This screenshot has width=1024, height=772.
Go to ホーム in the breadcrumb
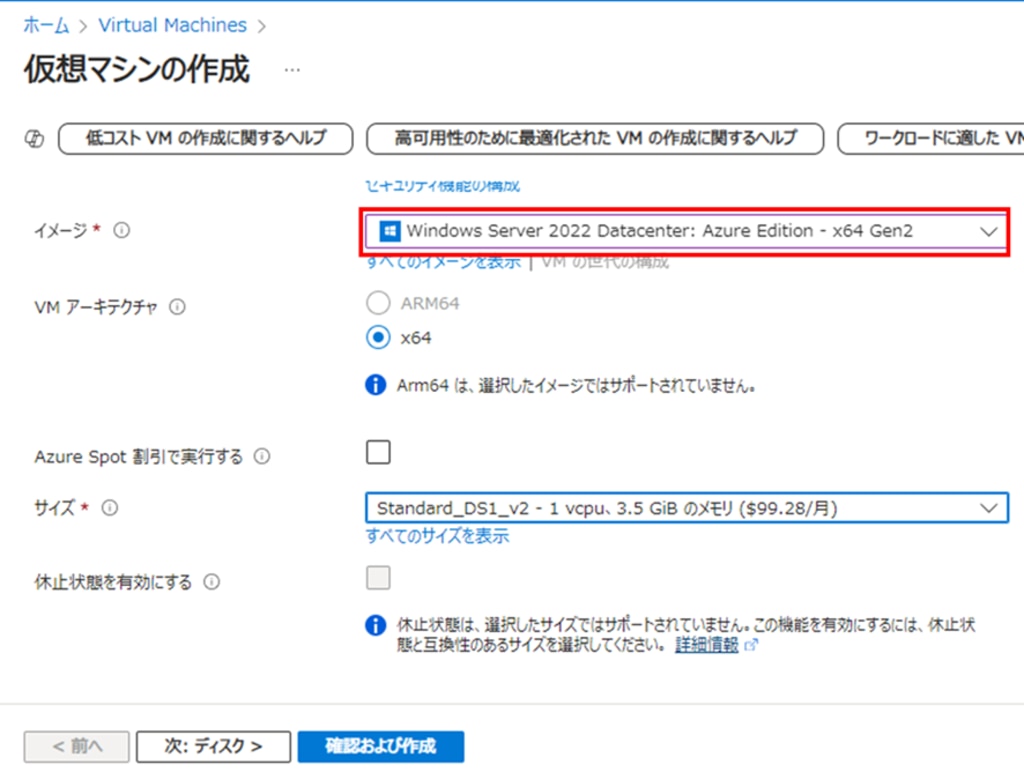[46, 25]
